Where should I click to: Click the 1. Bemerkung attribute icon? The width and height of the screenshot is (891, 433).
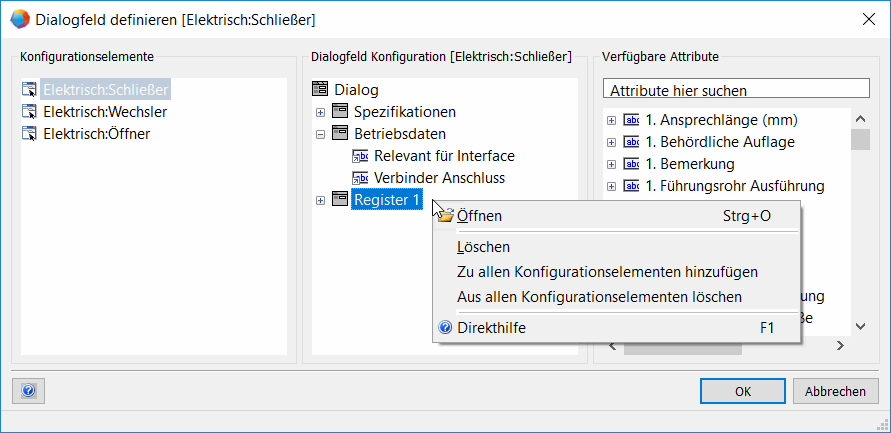(x=631, y=164)
